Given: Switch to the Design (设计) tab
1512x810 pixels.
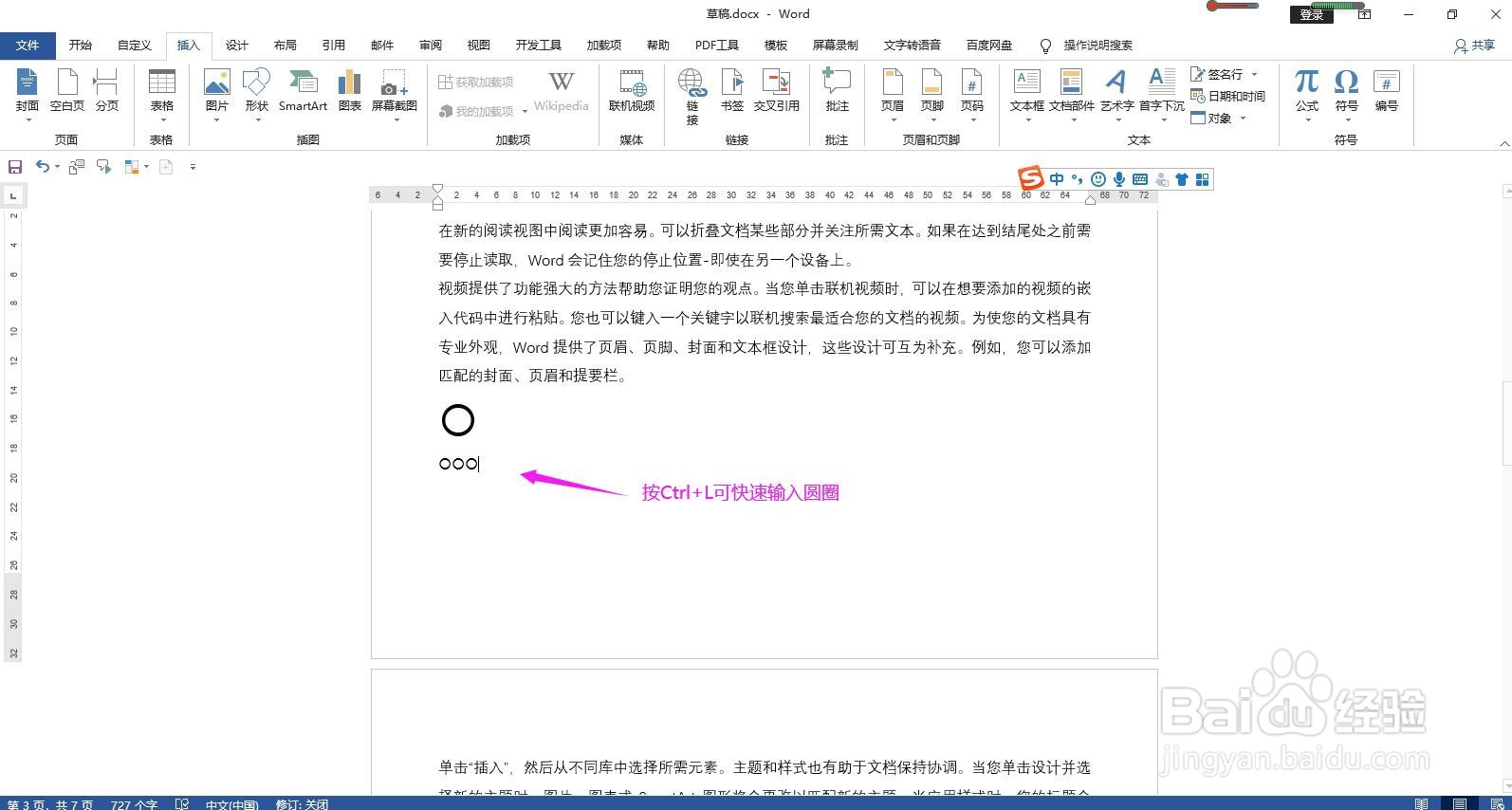Looking at the screenshot, I should coord(237,46).
